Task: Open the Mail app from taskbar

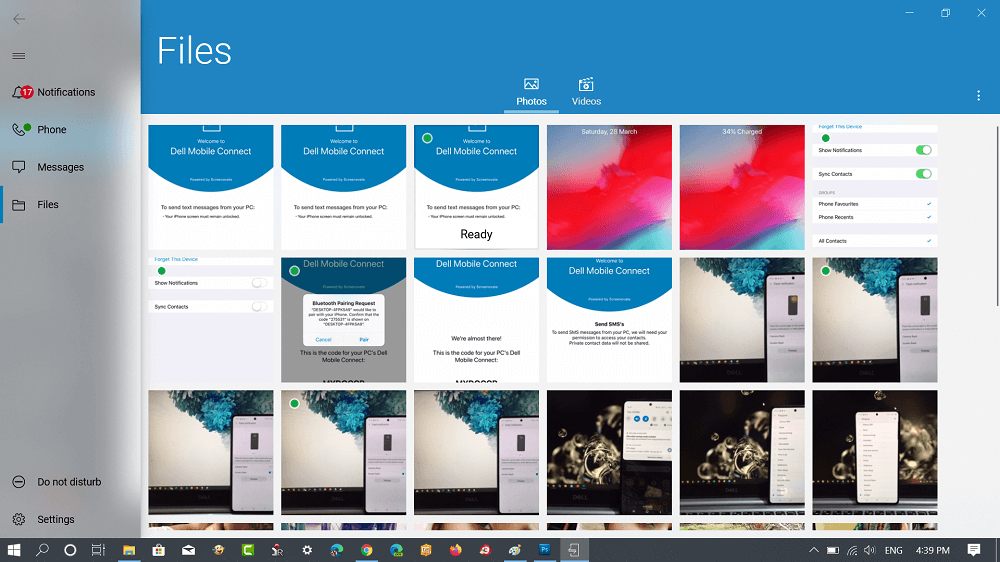Action: pyautogui.click(x=188, y=550)
